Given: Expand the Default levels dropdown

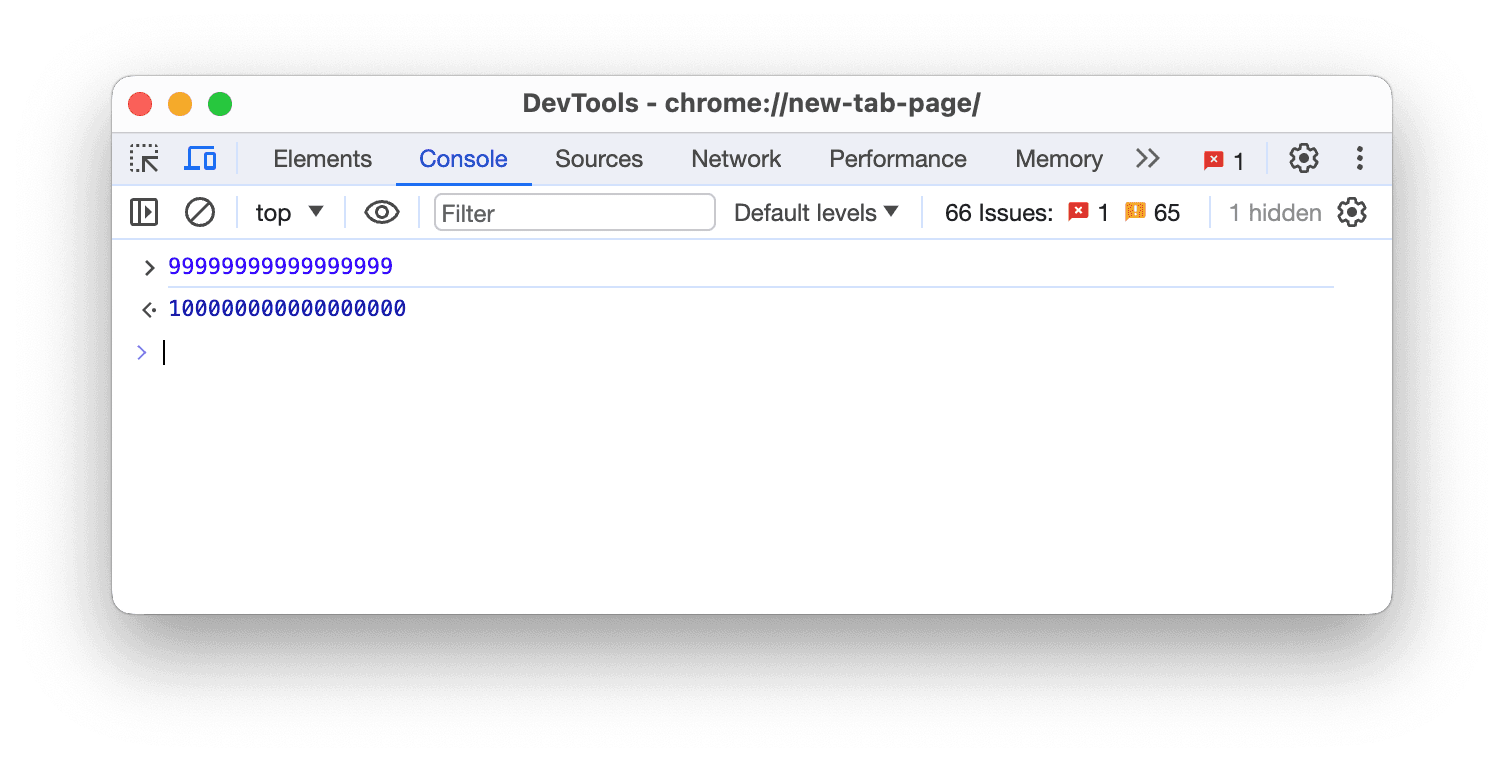Looking at the screenshot, I should click(816, 212).
